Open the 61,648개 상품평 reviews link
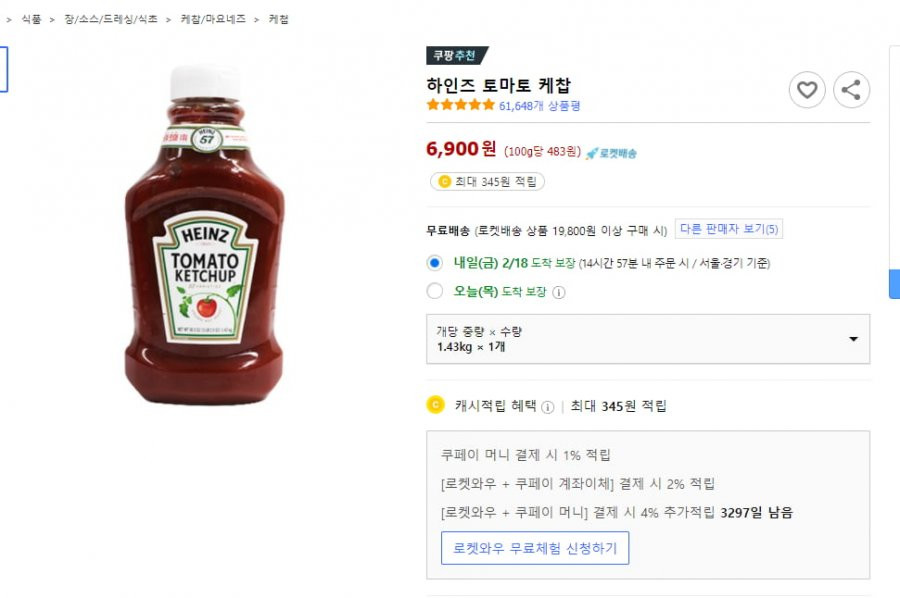900x598 pixels. pyautogui.click(x=540, y=106)
